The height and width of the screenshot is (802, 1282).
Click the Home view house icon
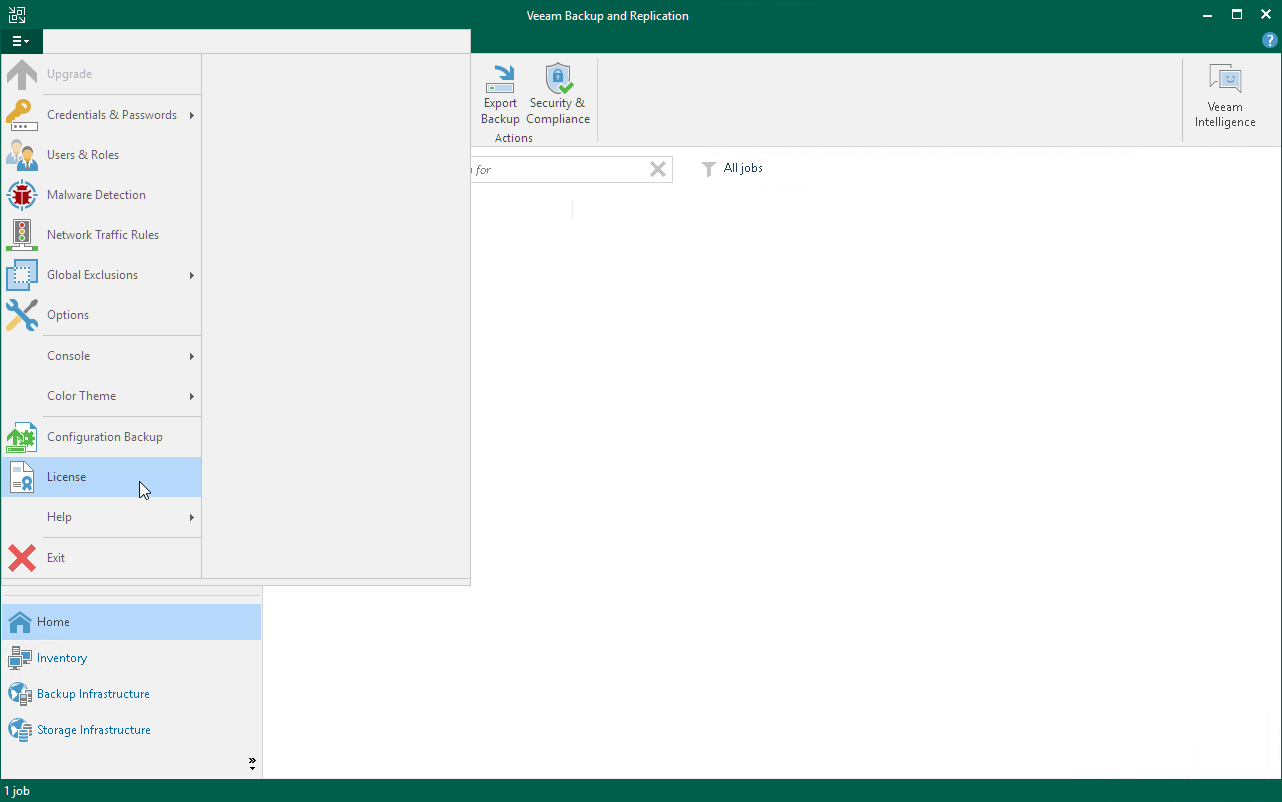20,622
